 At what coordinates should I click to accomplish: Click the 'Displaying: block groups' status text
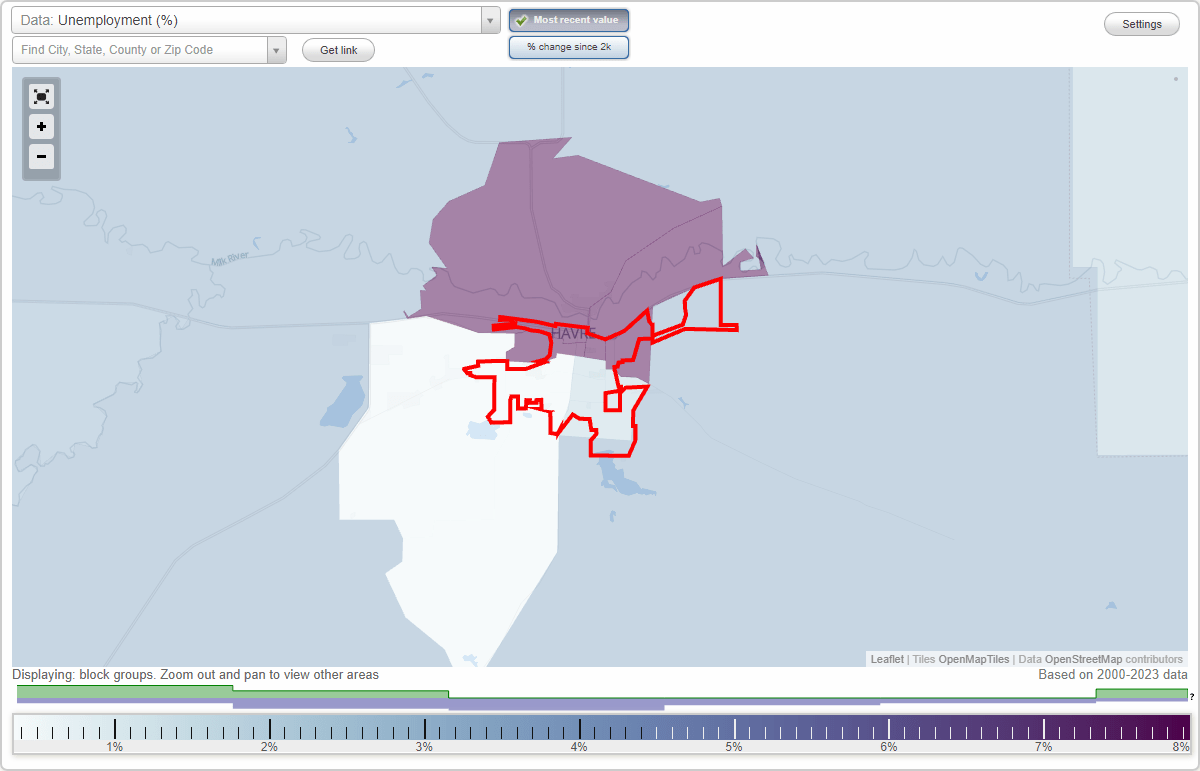(x=195, y=675)
